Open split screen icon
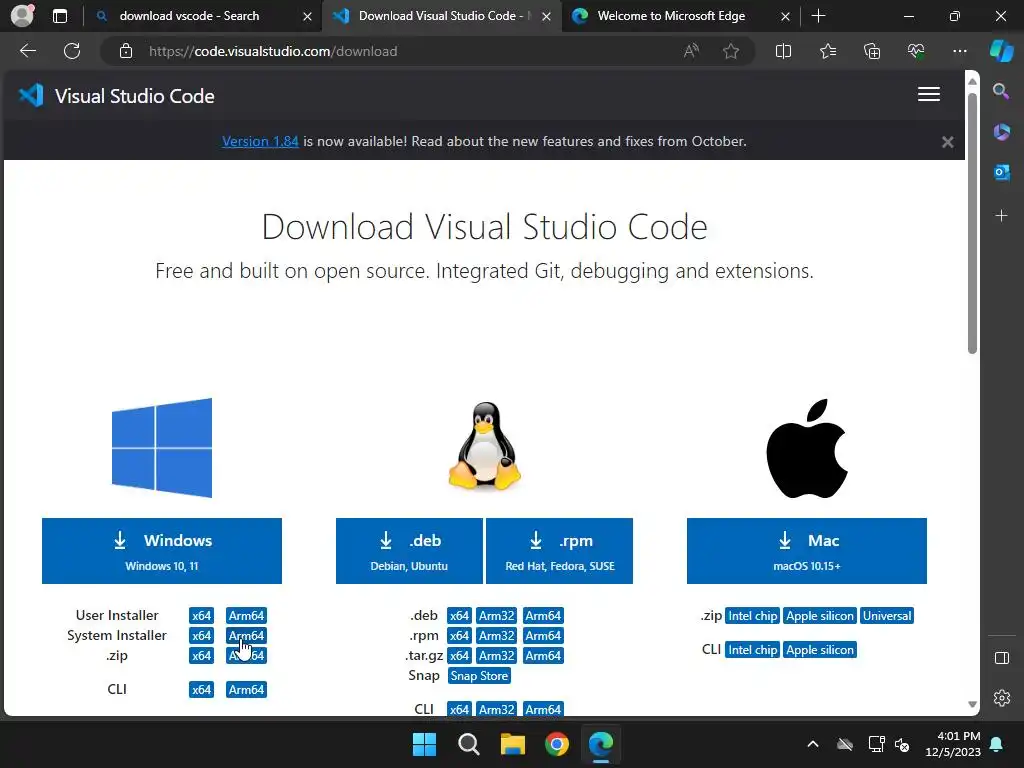 coord(783,51)
